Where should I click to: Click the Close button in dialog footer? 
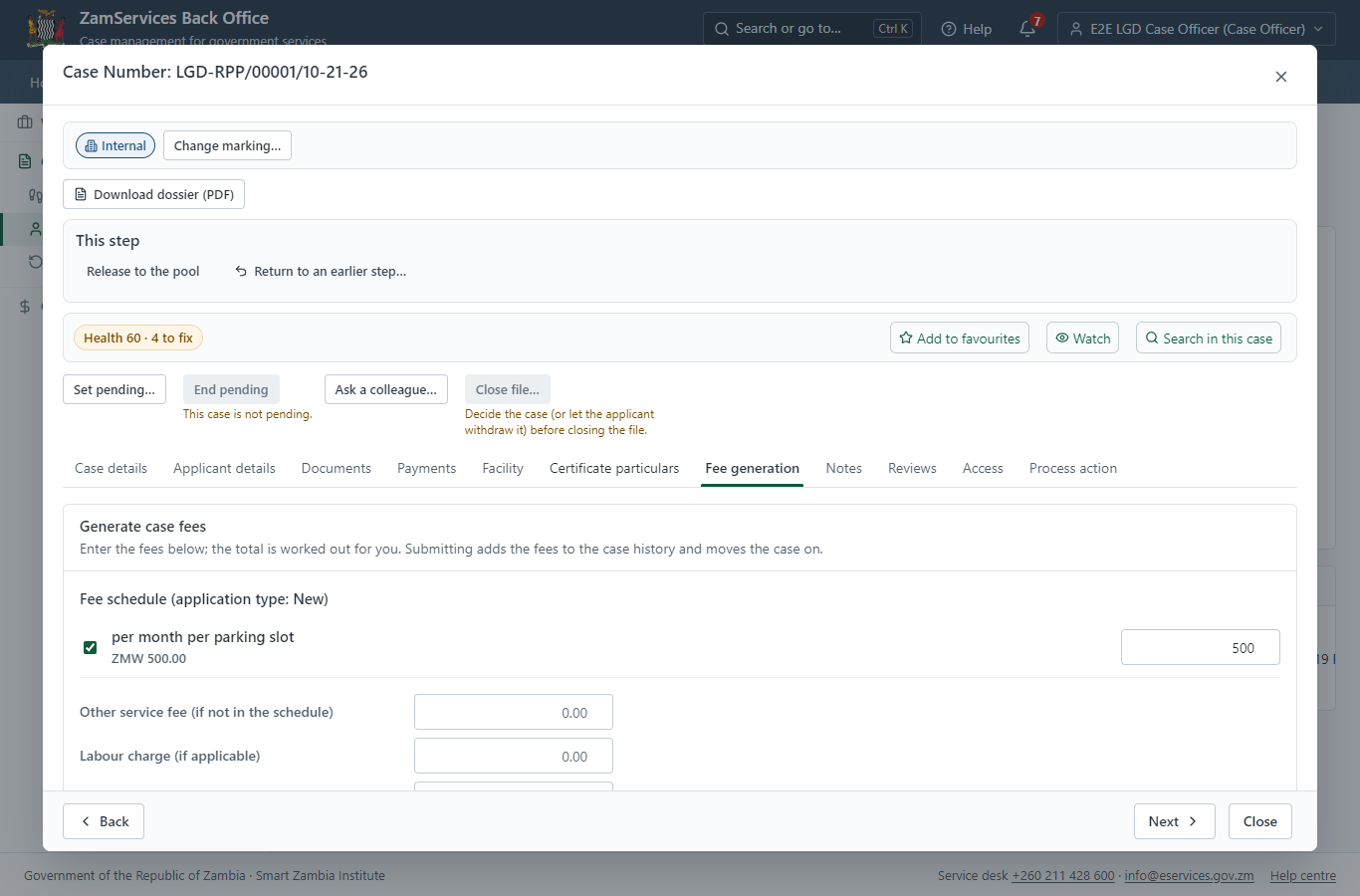[1260, 821]
